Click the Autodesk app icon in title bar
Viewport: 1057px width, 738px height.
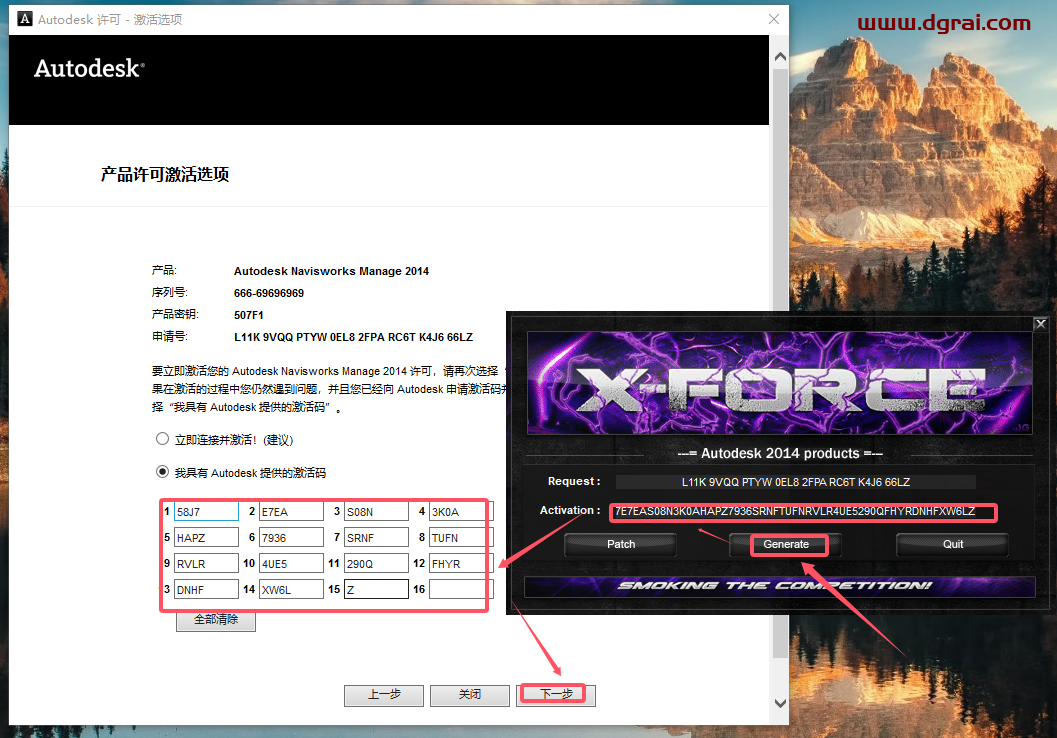tap(25, 19)
